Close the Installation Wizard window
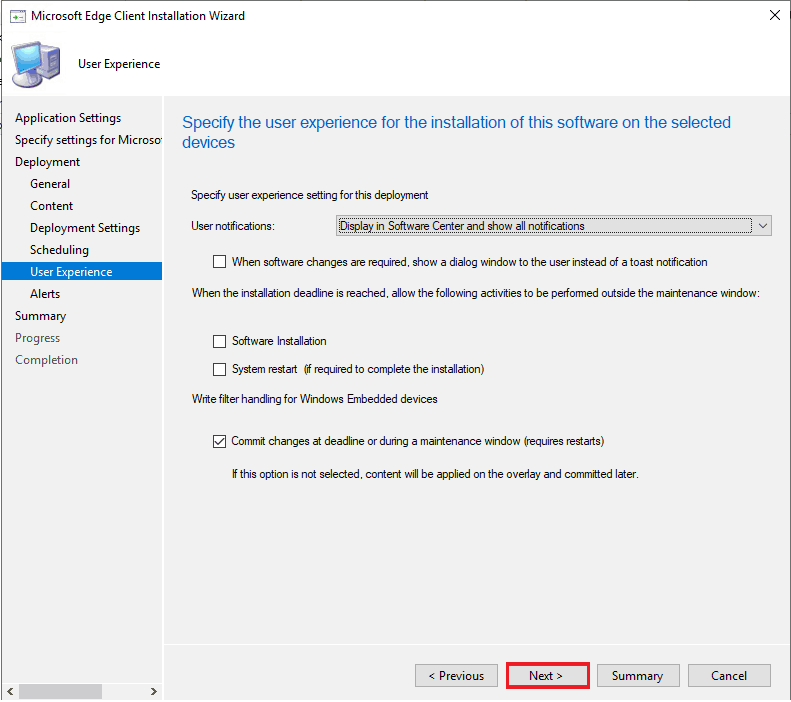 coord(774,16)
